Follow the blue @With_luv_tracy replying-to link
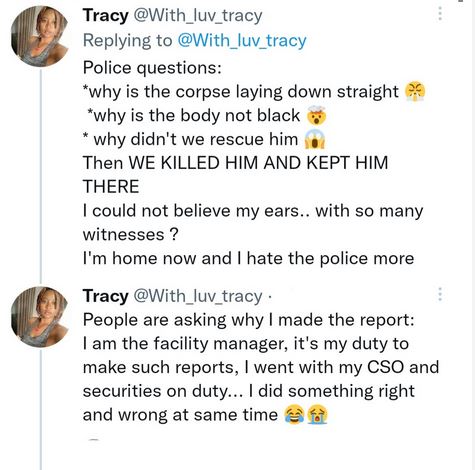475x470 pixels. 242,41
